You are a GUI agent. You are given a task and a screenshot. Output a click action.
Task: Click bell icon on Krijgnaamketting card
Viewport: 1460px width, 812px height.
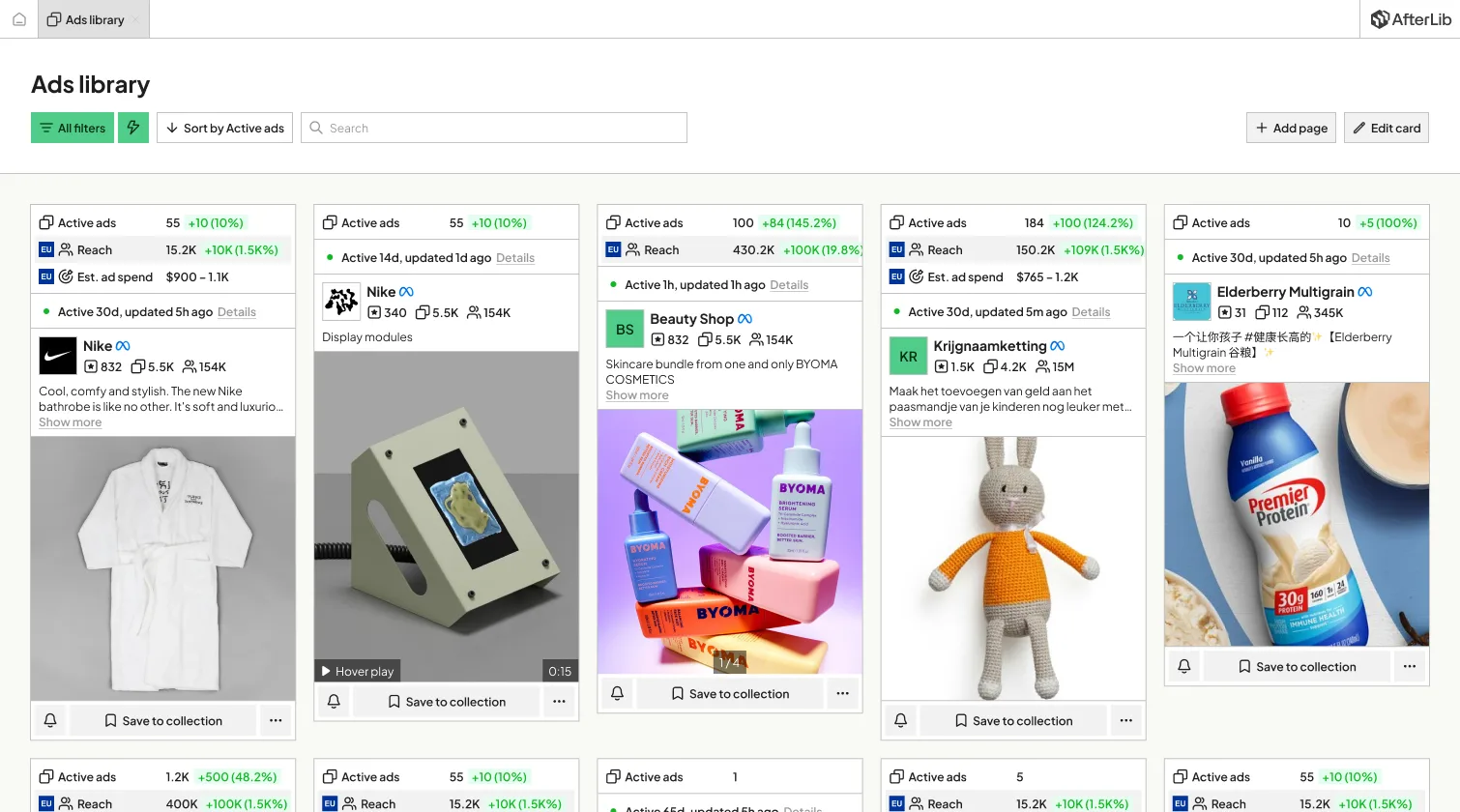(x=900, y=720)
